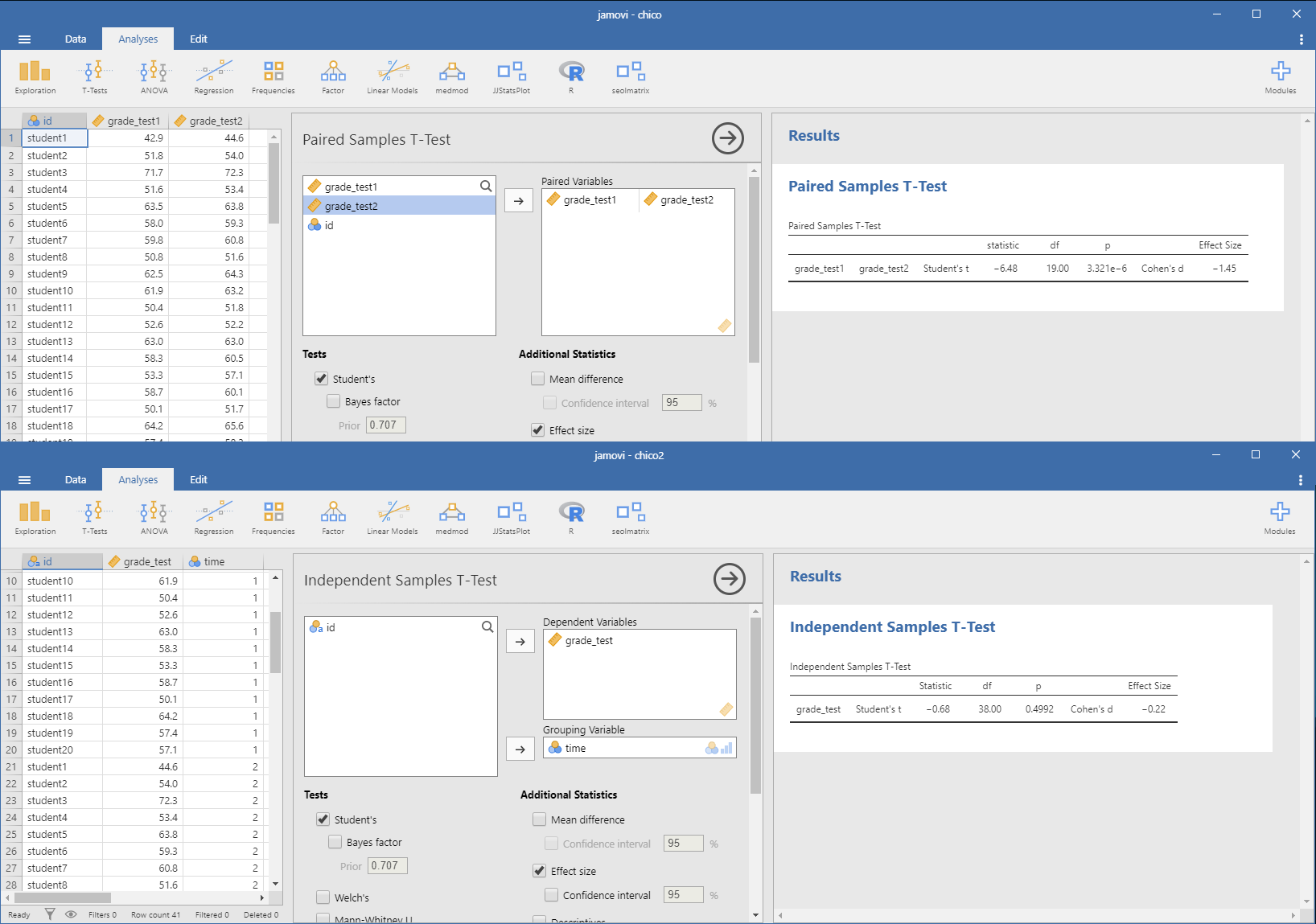Image resolution: width=1316 pixels, height=924 pixels.
Task: Open Linear Models in chico window
Action: click(393, 78)
